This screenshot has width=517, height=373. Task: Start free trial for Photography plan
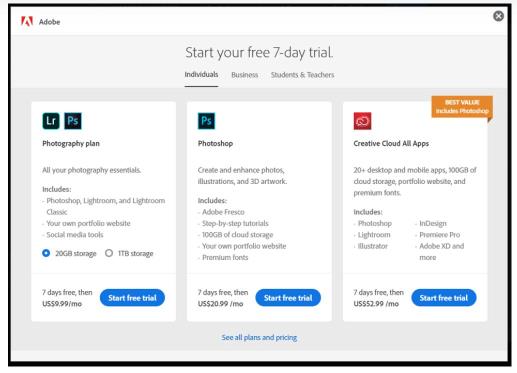[x=132, y=298]
